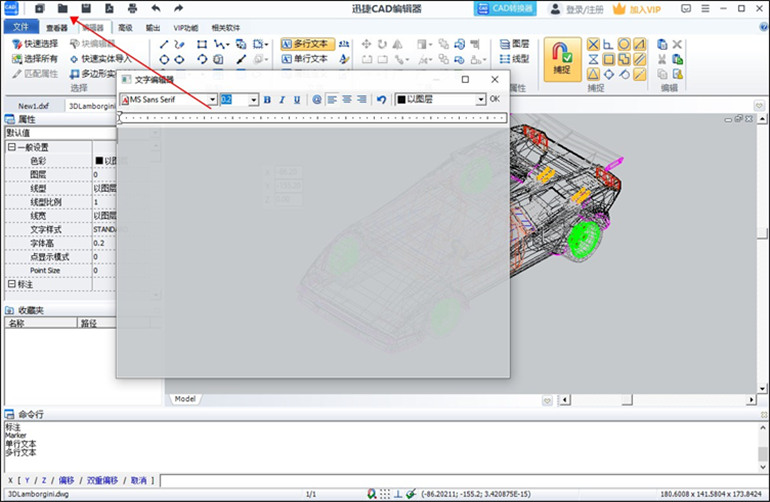Screen dimensions: 770x502
Task: Redo the action with the forward arrow
Action: coord(179,8)
